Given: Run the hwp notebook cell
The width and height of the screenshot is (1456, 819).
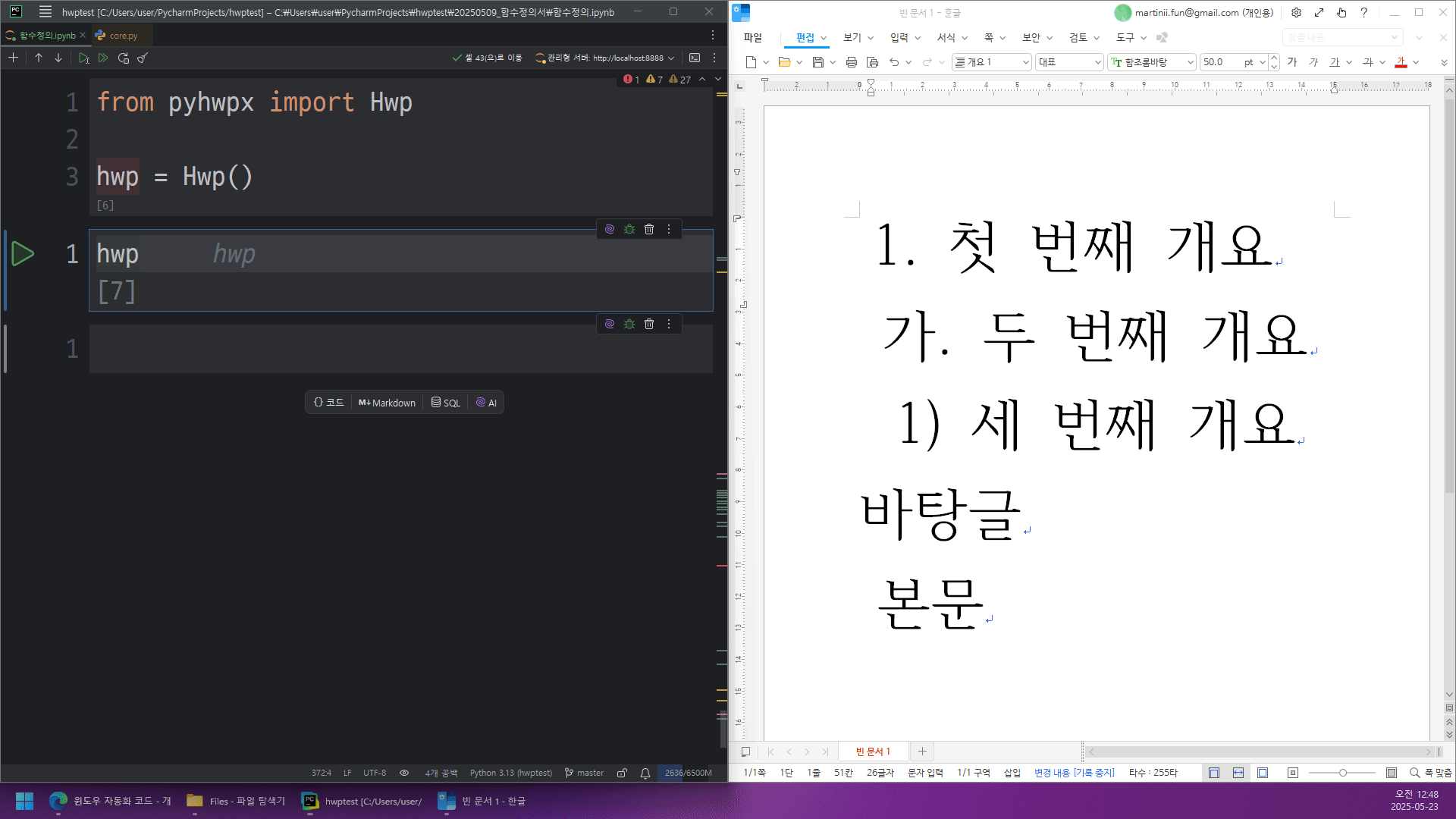Looking at the screenshot, I should point(23,254).
